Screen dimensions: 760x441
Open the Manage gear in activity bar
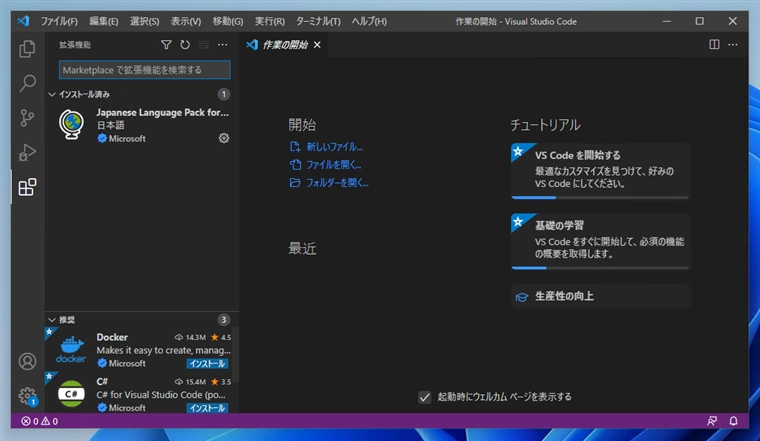[x=27, y=396]
